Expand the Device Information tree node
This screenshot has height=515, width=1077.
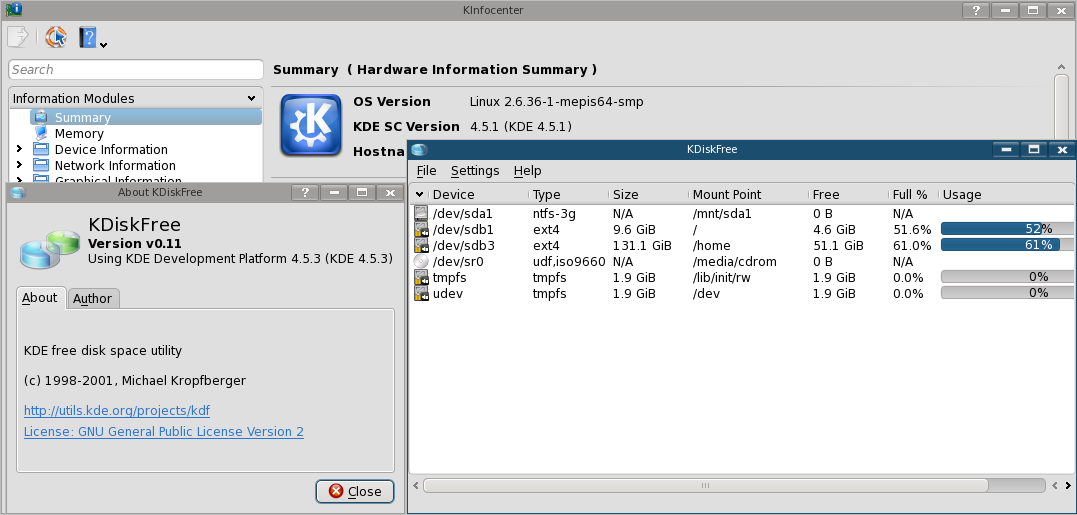pyautogui.click(x=19, y=149)
